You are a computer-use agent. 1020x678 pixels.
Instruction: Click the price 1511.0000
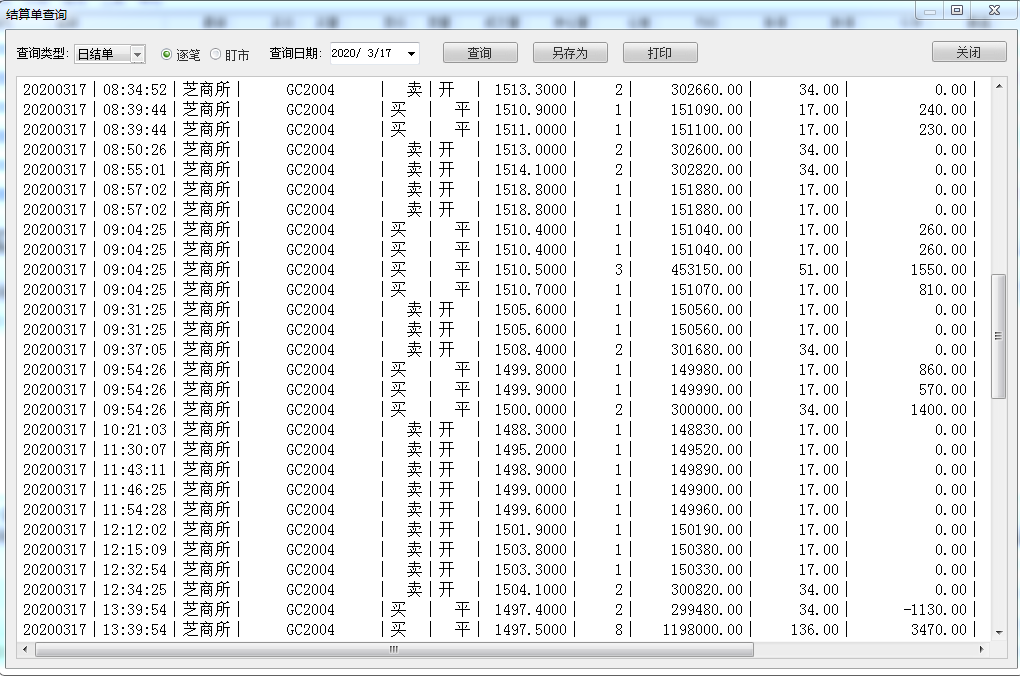coord(530,129)
